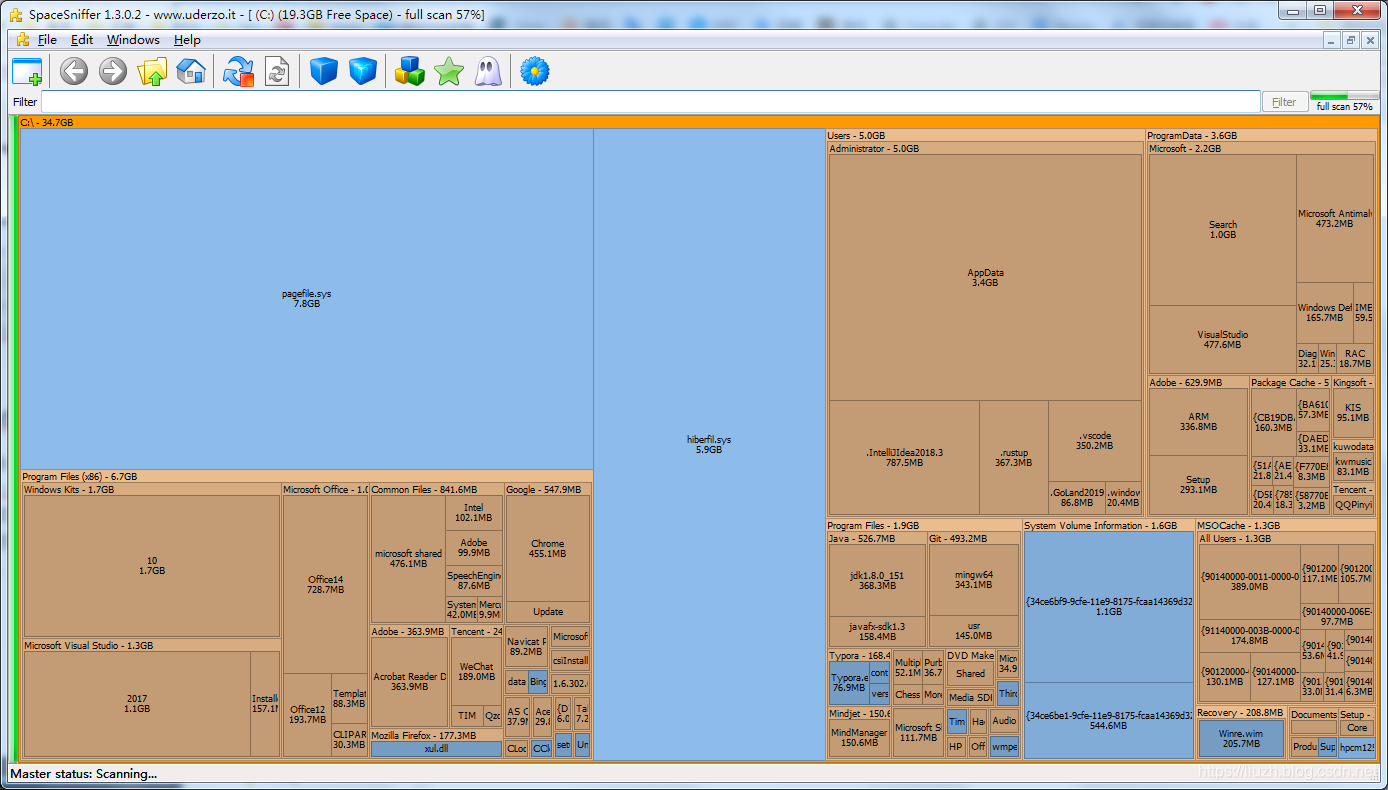This screenshot has height=790, width=1388.
Task: Select the usr 145.0MB block
Action: point(974,631)
